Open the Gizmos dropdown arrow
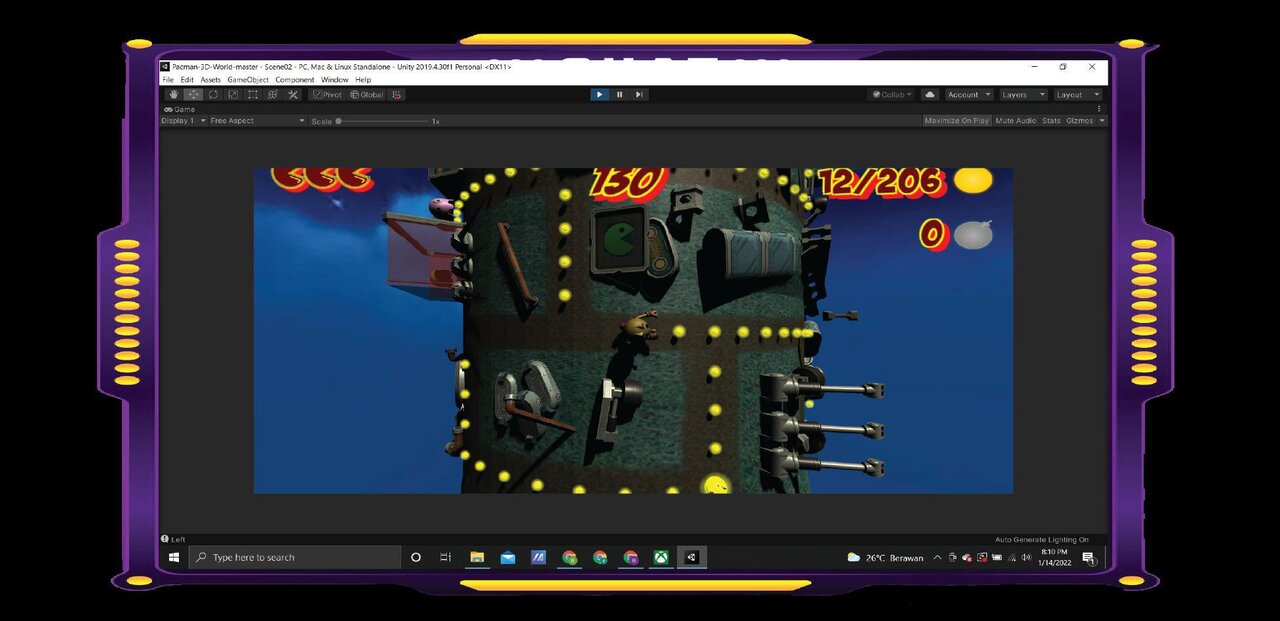 click(1102, 121)
